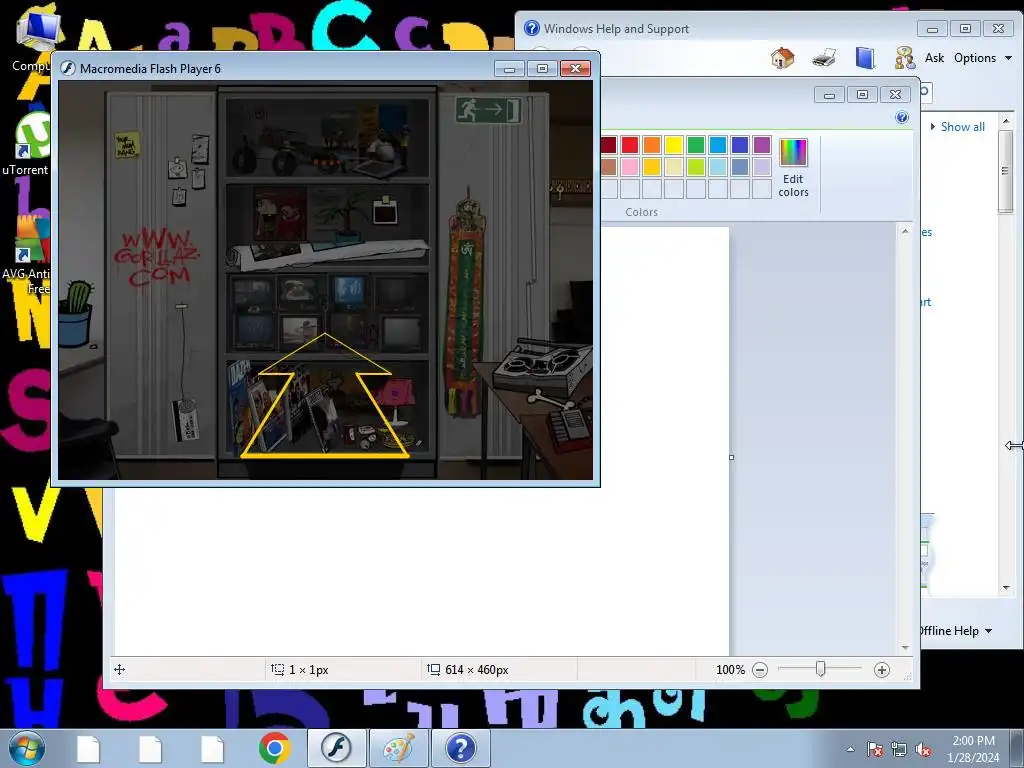The image size is (1024, 768).
Task: Open the Offline Help dropdown menu
Action: (956, 630)
